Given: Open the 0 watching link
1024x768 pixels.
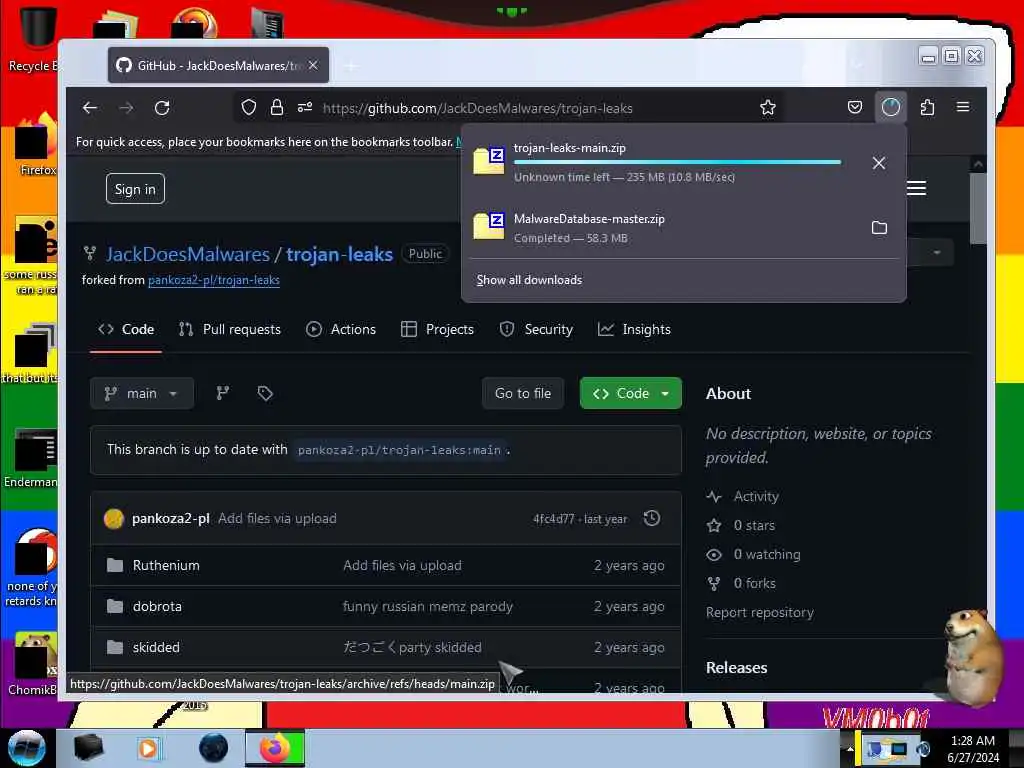Looking at the screenshot, I should pos(753,554).
